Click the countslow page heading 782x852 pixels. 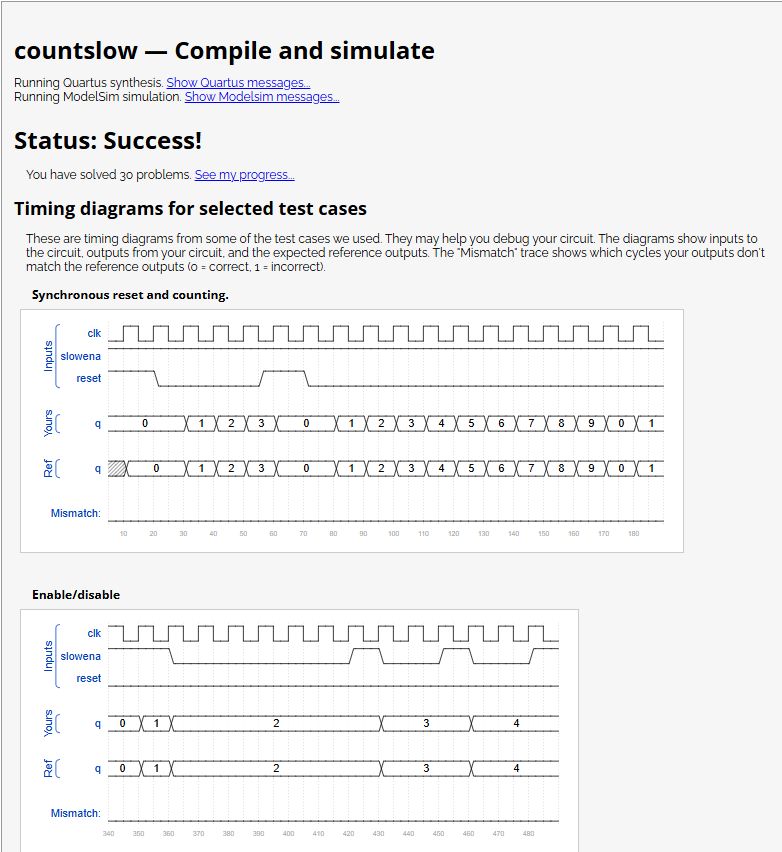(223, 50)
